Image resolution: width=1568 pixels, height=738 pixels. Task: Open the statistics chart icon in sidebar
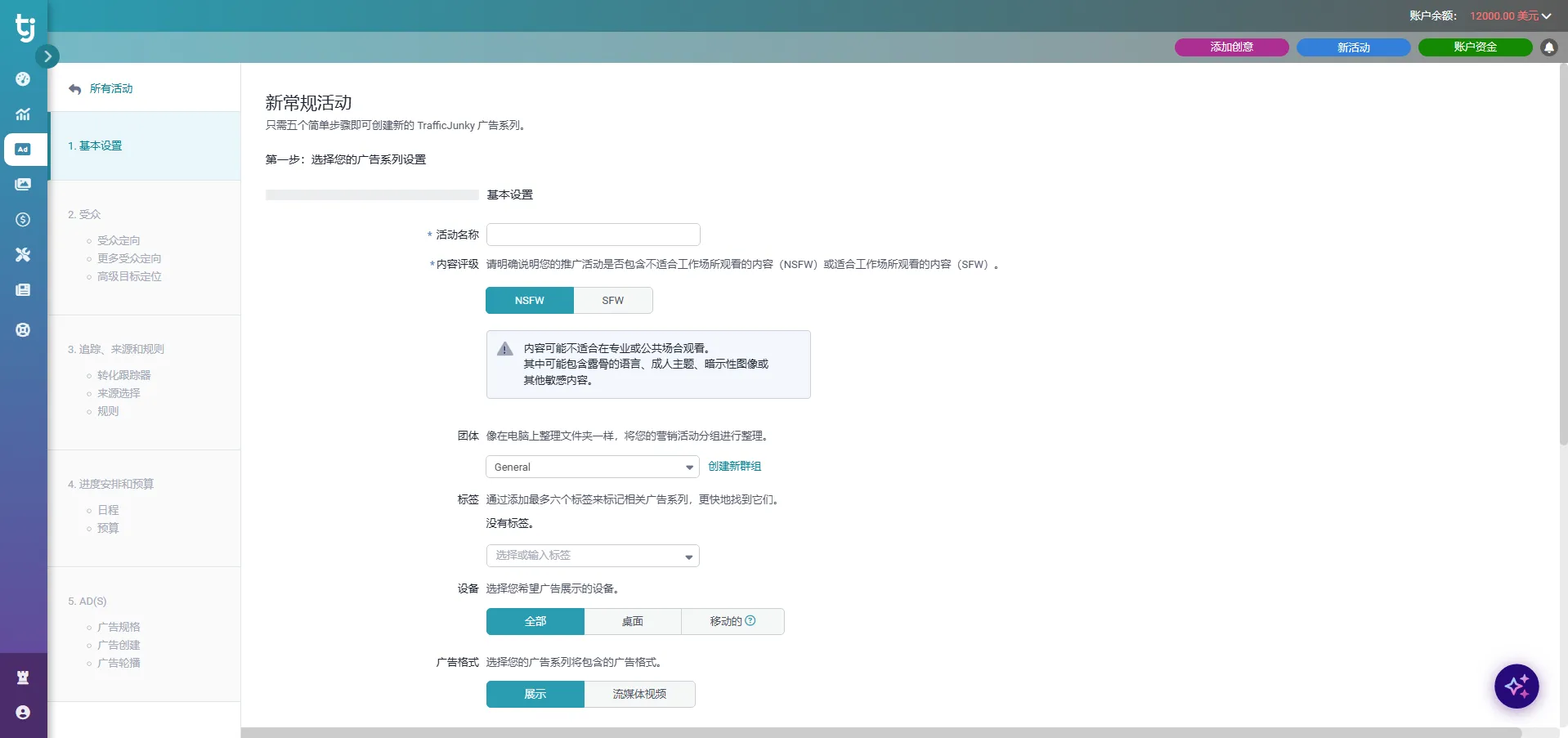23,114
